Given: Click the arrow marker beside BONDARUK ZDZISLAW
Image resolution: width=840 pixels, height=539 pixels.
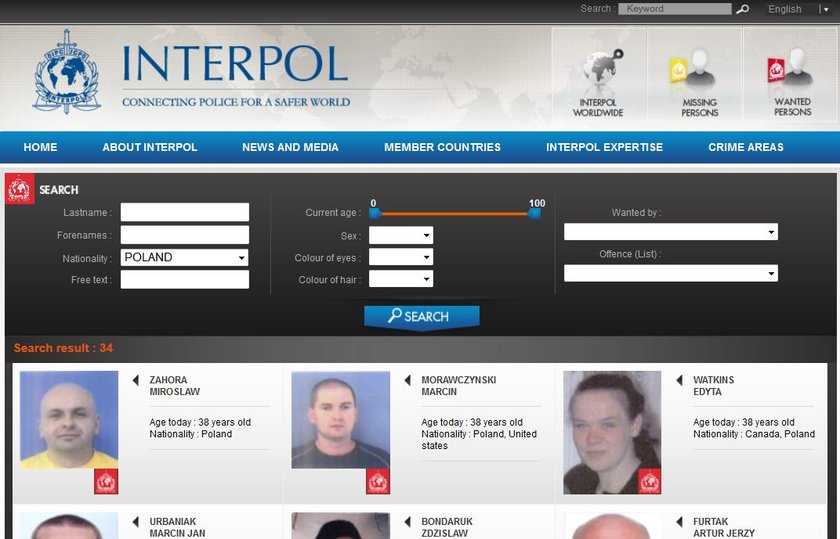Looking at the screenshot, I should coord(408,521).
